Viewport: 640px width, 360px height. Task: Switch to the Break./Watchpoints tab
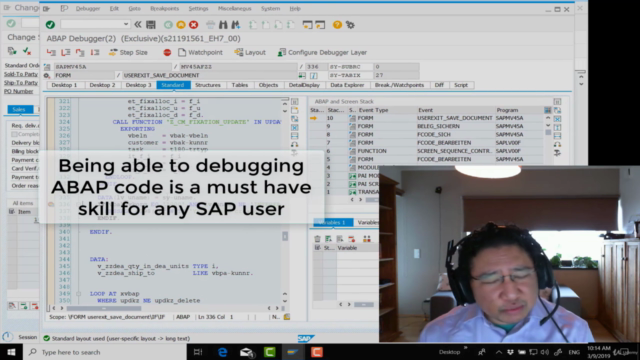click(x=399, y=85)
